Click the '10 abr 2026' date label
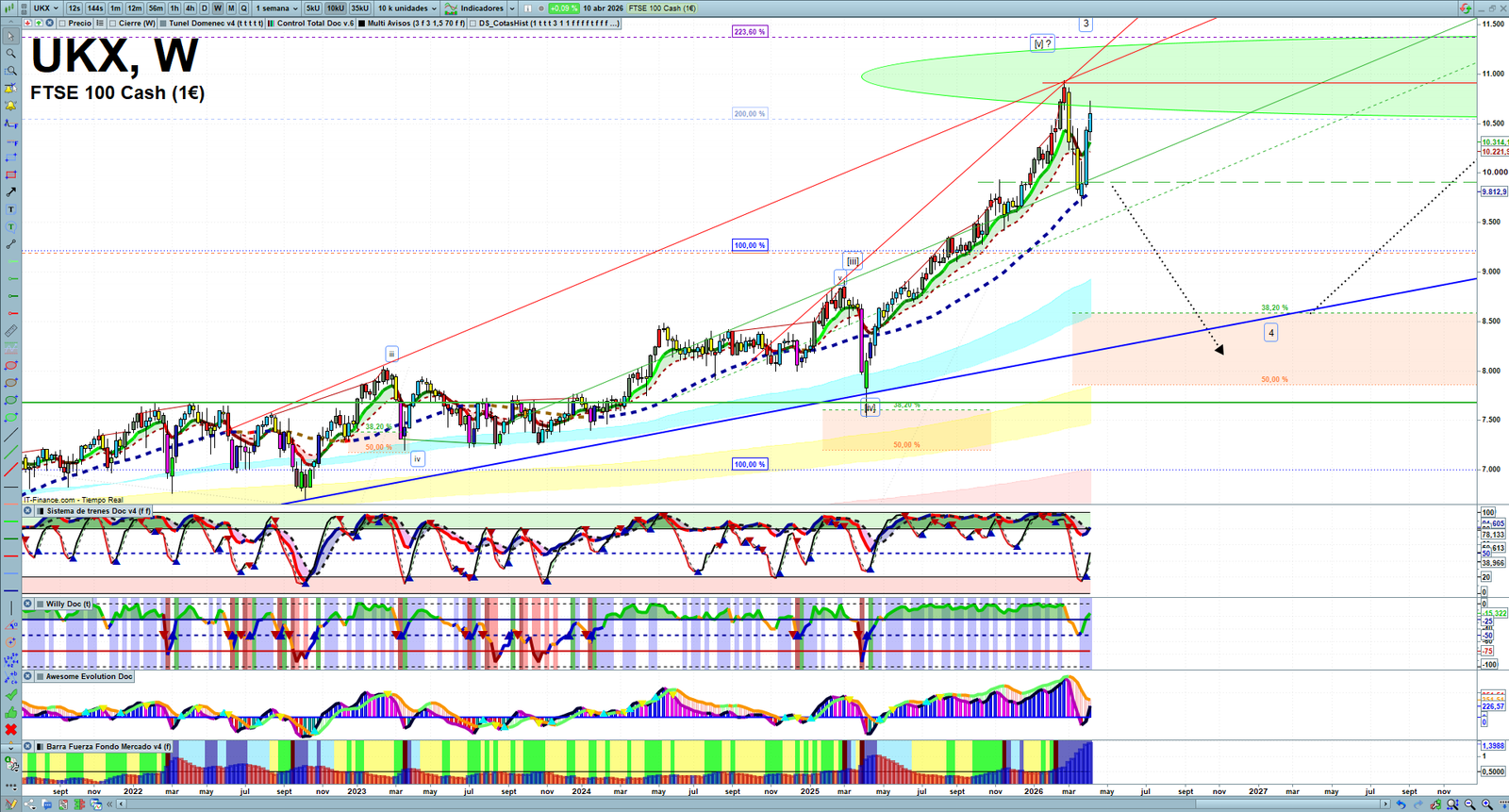This screenshot has height=812, width=1509. point(603,8)
